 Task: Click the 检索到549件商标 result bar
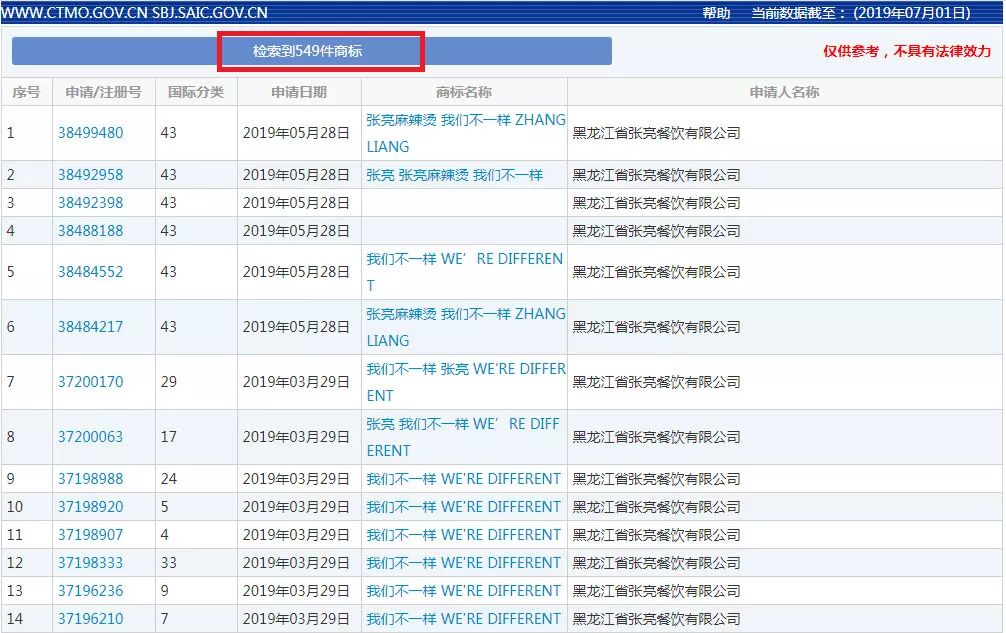[x=312, y=51]
